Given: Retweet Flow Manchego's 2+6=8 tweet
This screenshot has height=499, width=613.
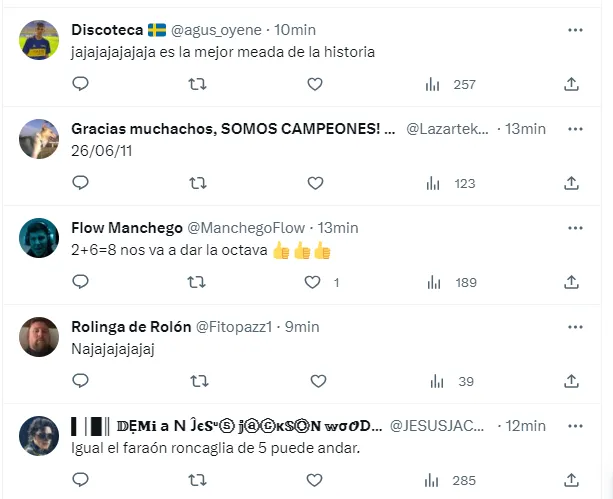Looking at the screenshot, I should 198,283.
